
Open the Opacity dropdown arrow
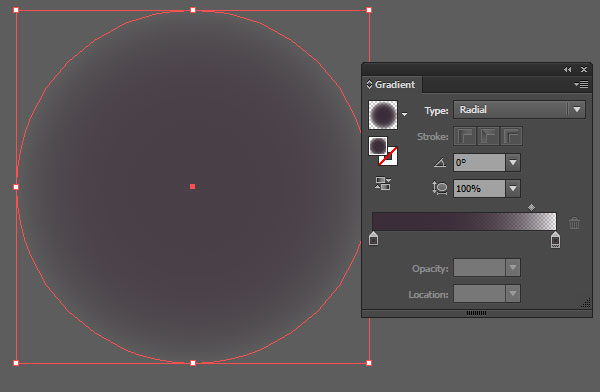click(513, 268)
